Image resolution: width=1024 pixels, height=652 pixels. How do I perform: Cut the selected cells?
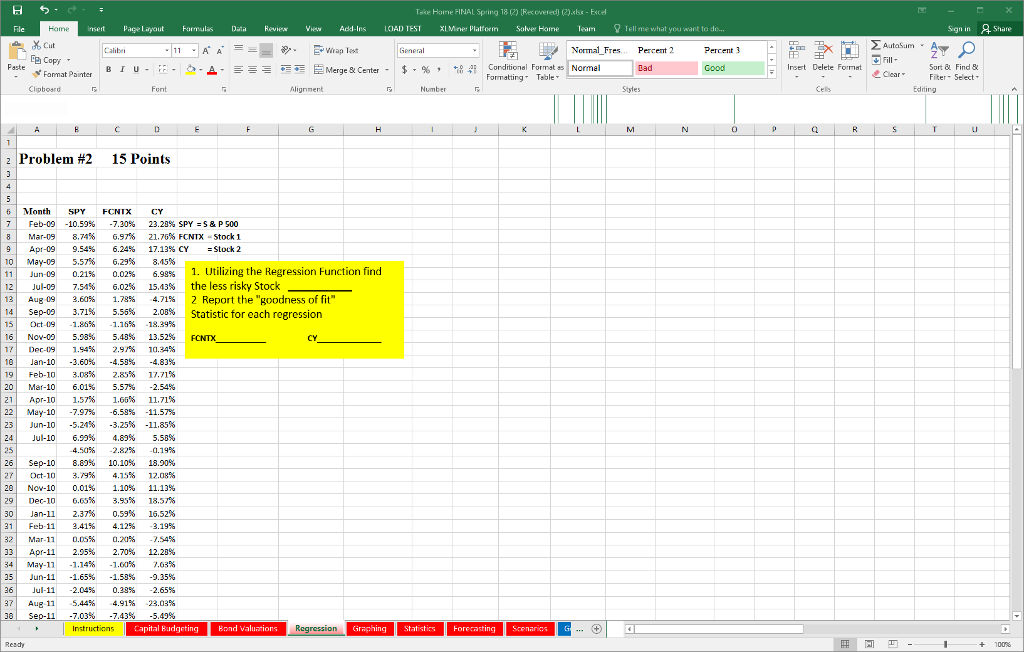point(44,46)
